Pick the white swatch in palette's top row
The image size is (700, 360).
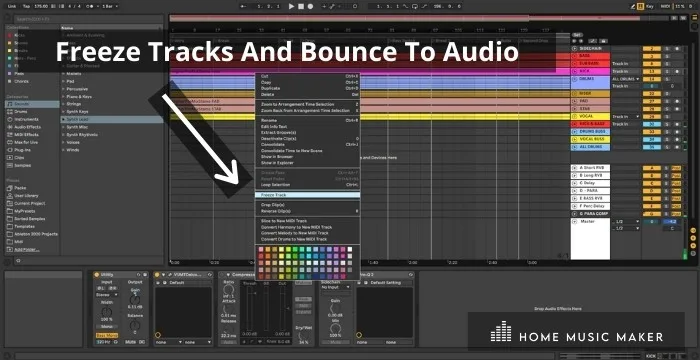point(350,249)
